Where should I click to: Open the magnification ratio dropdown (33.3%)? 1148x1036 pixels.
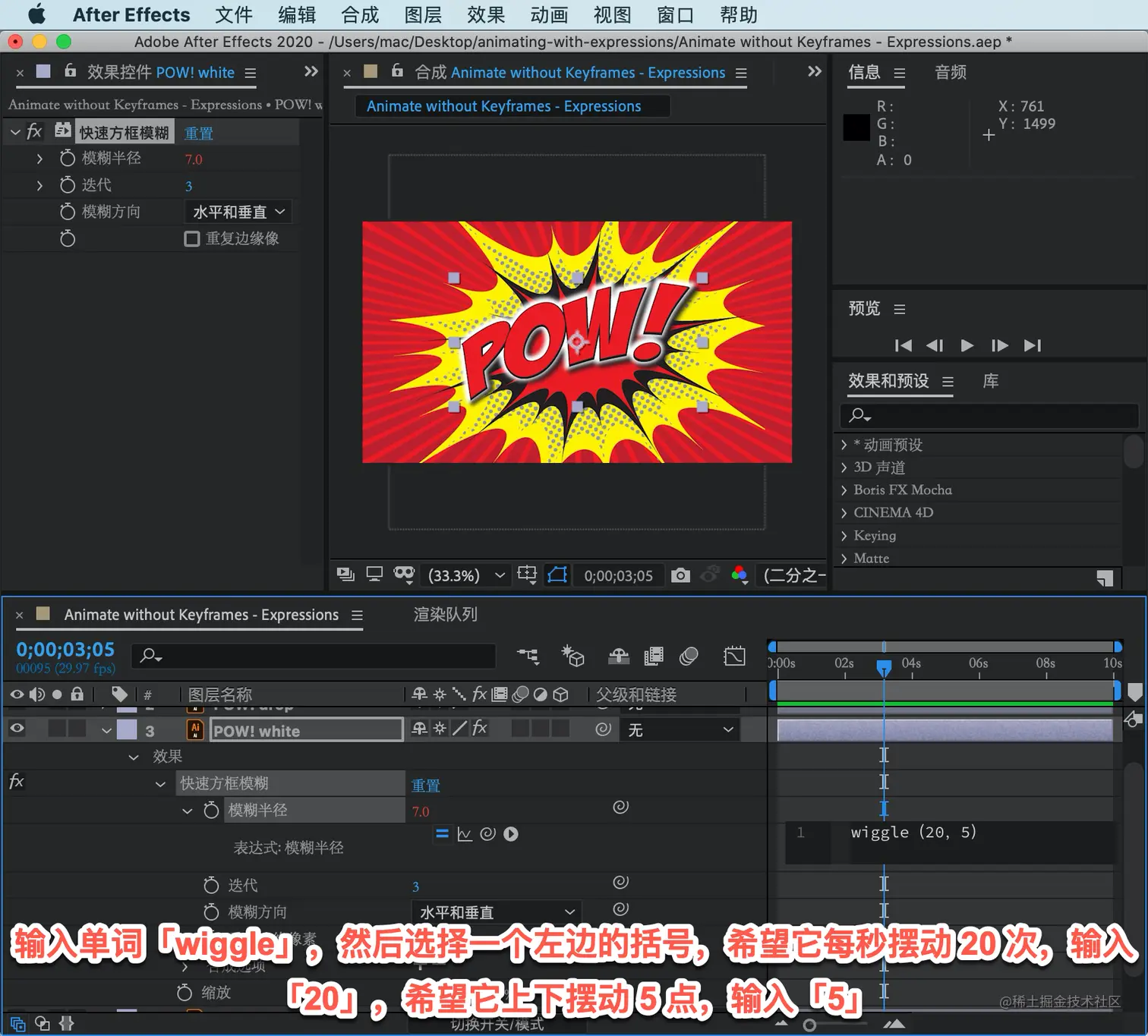(466, 575)
